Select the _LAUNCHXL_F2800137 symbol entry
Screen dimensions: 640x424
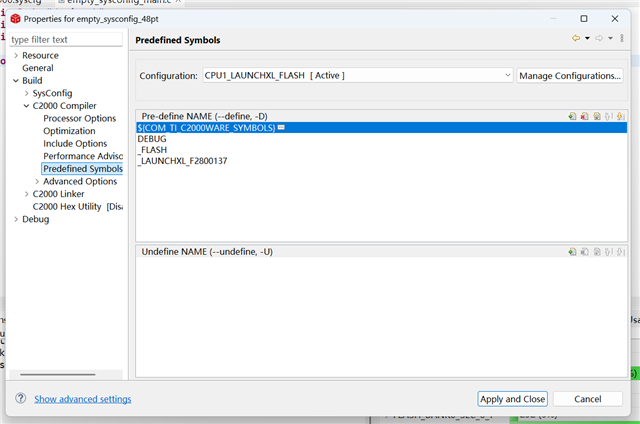(x=182, y=161)
